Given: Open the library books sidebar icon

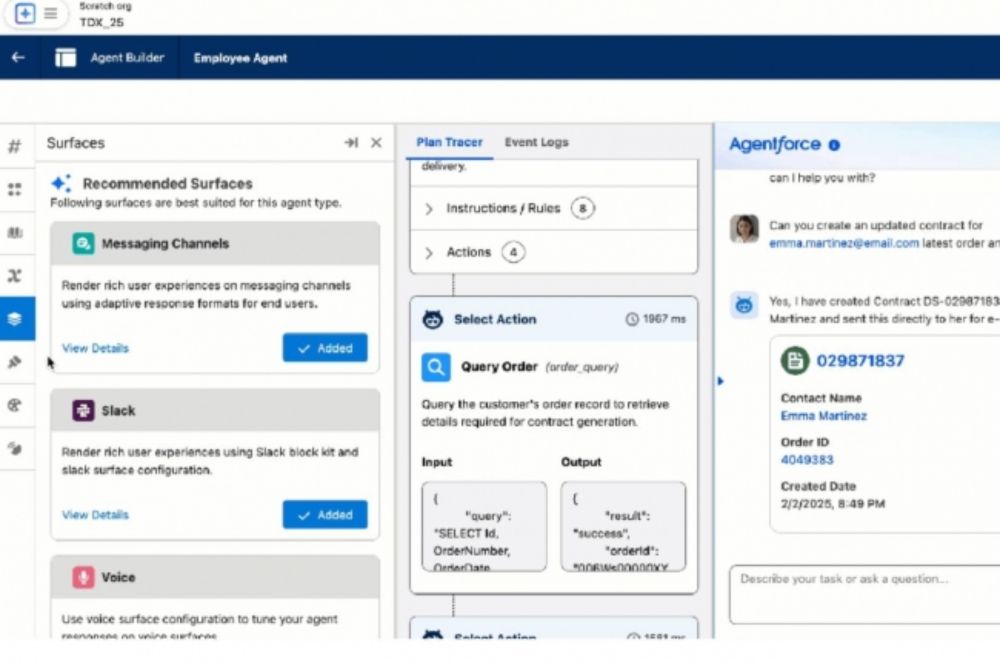Looking at the screenshot, I should [14, 232].
